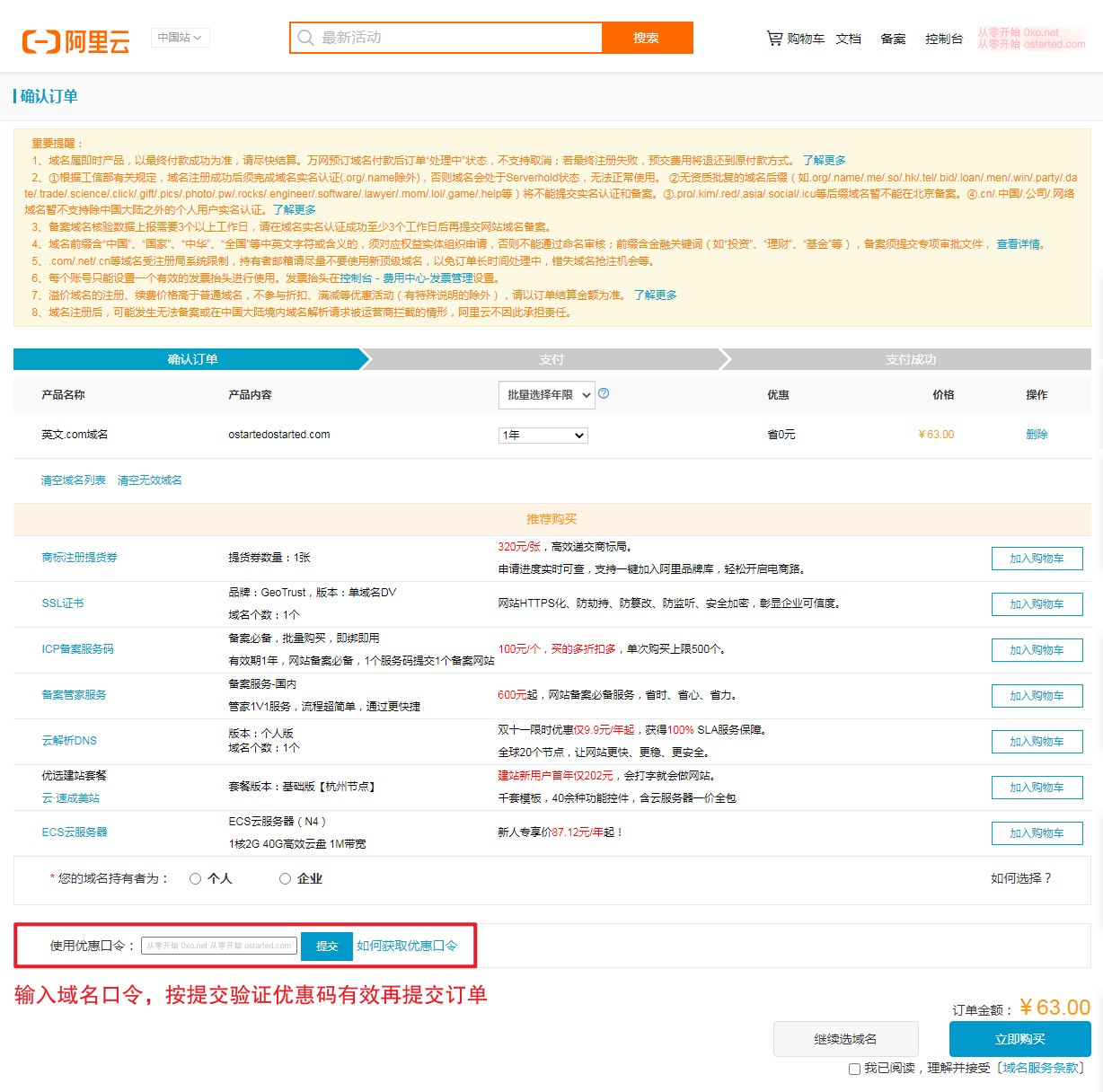Open the shopping cart icon
The height and width of the screenshot is (1092, 1103).
coord(774,38)
